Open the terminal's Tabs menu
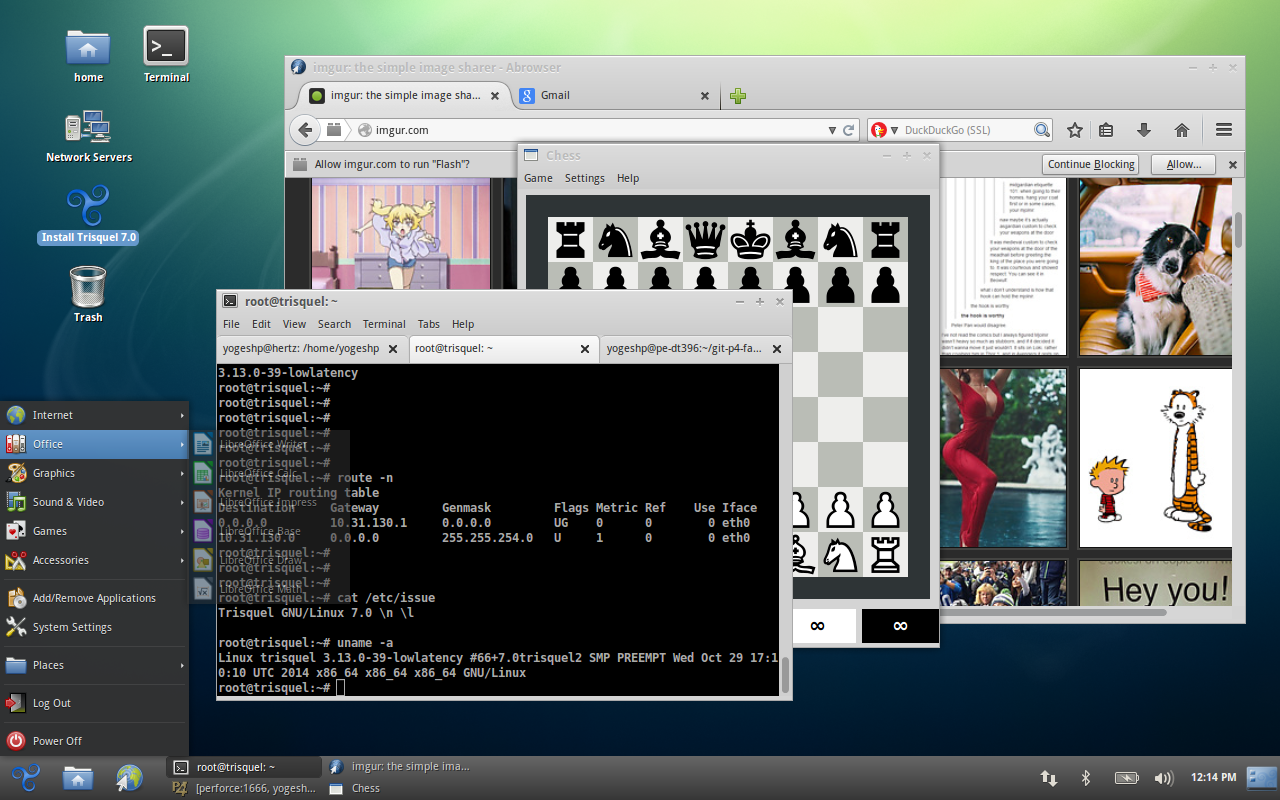This screenshot has height=800, width=1280. click(429, 324)
